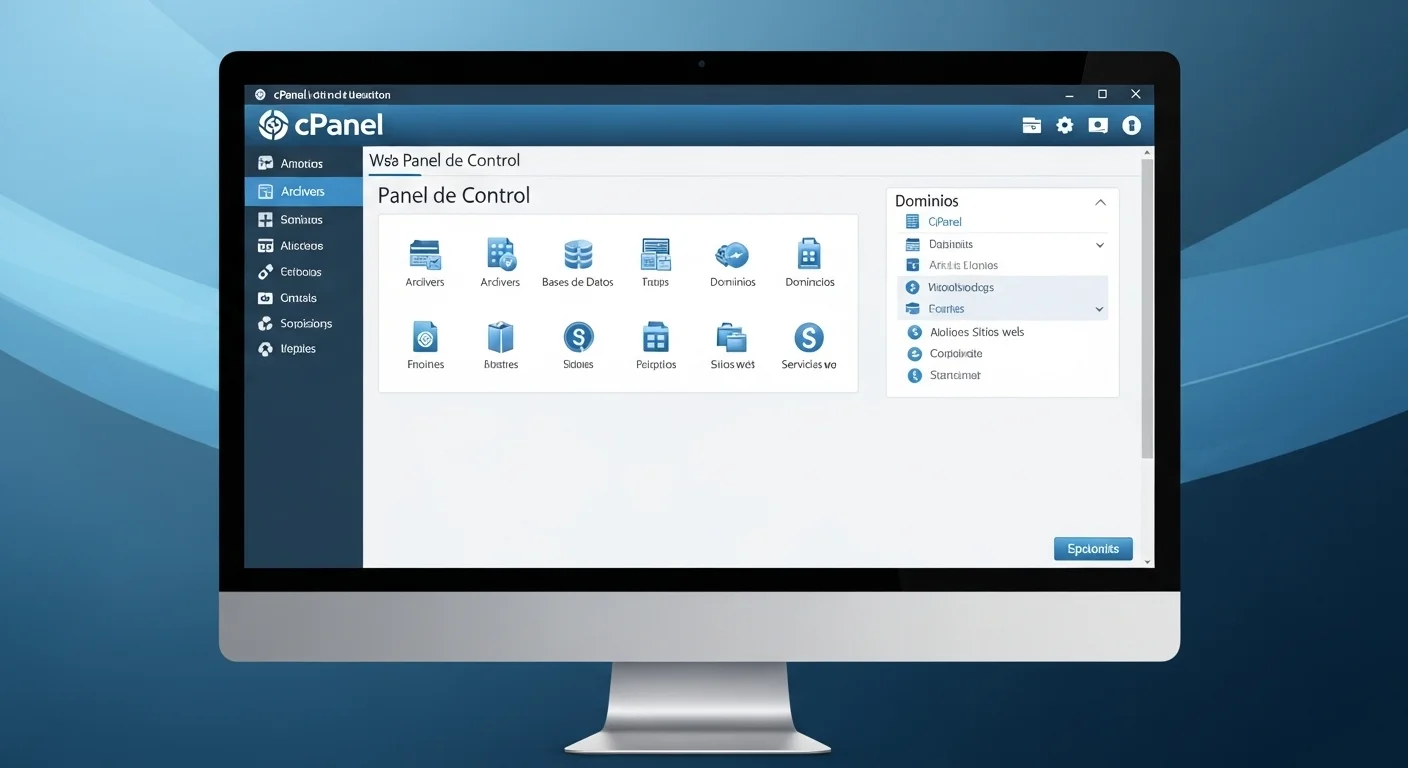Viewport: 1408px width, 768px height.
Task: Select Soniaros in the left sidebar
Action: [303, 219]
